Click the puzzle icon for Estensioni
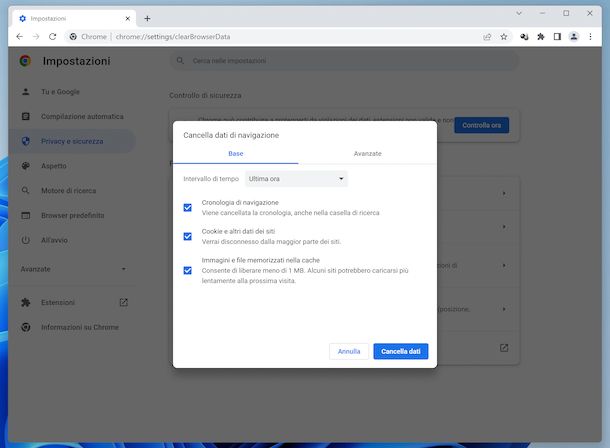Screen dimensions: 610x448 pyautogui.click(x=26, y=302)
